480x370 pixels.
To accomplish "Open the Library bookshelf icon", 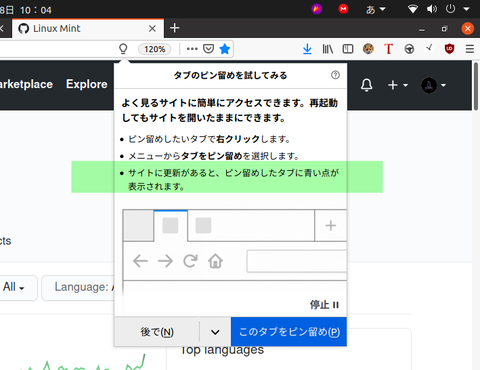I will click(328, 49).
